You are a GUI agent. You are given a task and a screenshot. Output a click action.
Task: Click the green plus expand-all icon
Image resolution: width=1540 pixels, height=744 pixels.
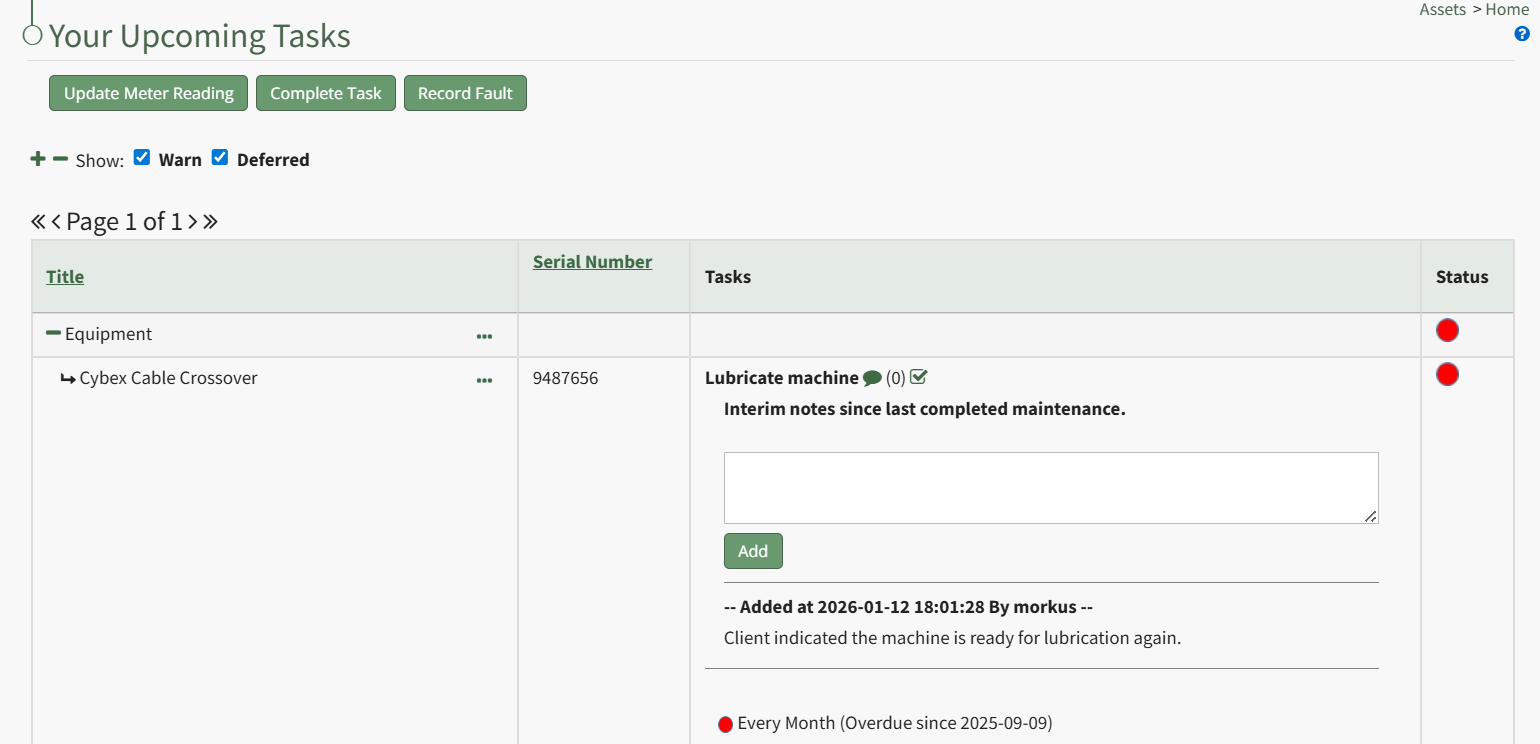(38, 159)
